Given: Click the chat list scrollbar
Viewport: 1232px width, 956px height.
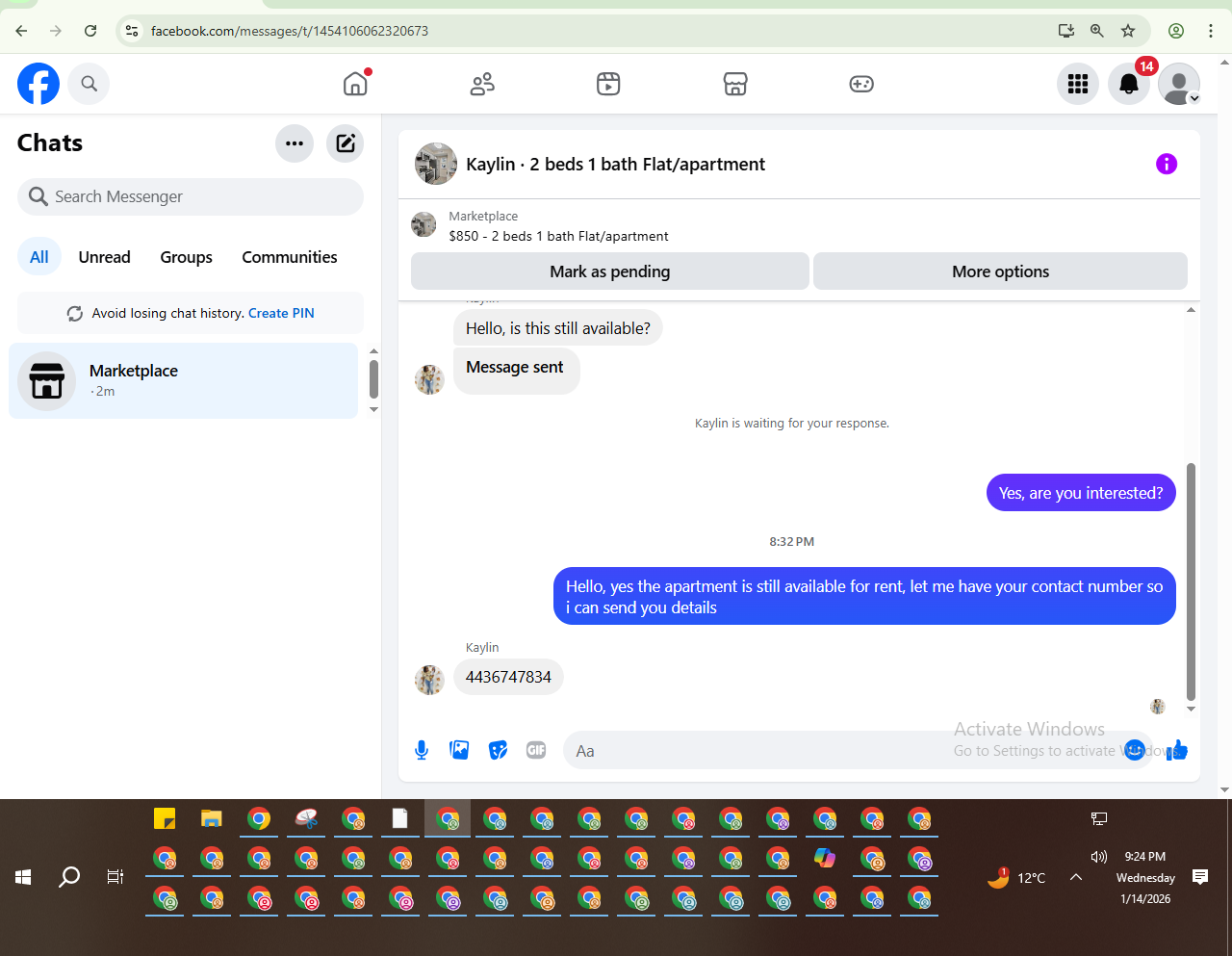Looking at the screenshot, I should 373,379.
